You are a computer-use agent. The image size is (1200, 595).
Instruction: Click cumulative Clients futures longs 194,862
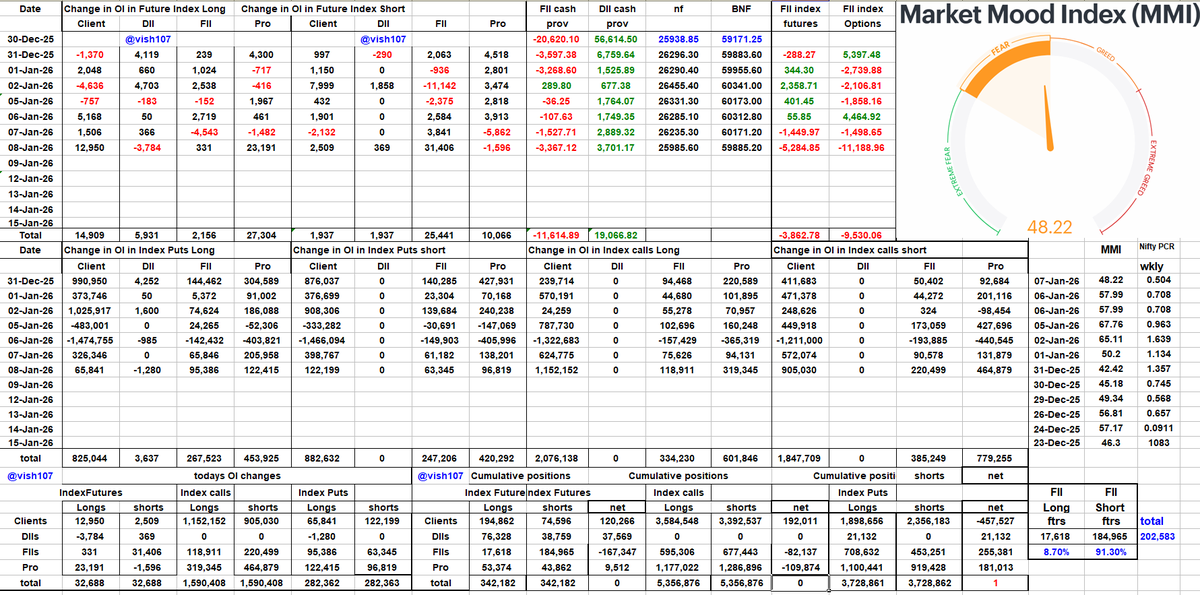(x=497, y=521)
